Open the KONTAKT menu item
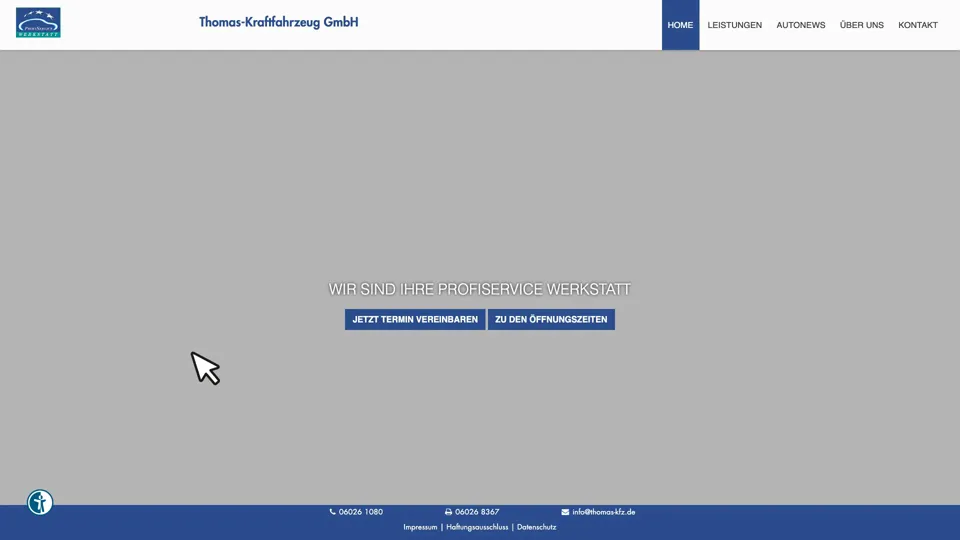The width and height of the screenshot is (960, 540). pyautogui.click(x=918, y=25)
